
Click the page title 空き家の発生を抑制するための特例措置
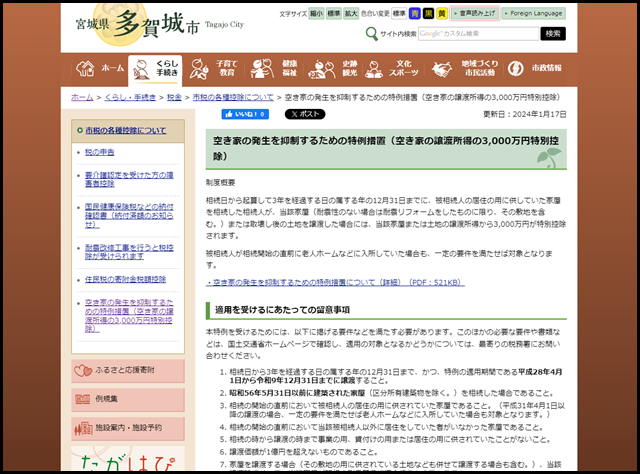[x=386, y=148]
